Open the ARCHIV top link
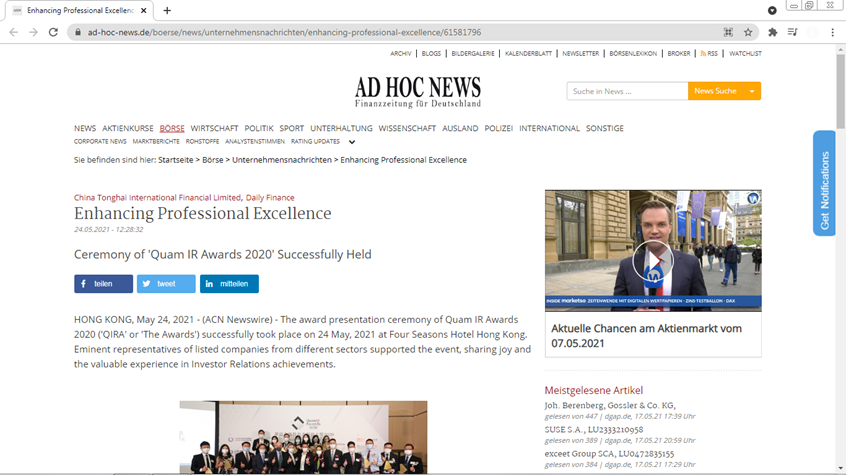Image resolution: width=846 pixels, height=475 pixels. (400, 53)
